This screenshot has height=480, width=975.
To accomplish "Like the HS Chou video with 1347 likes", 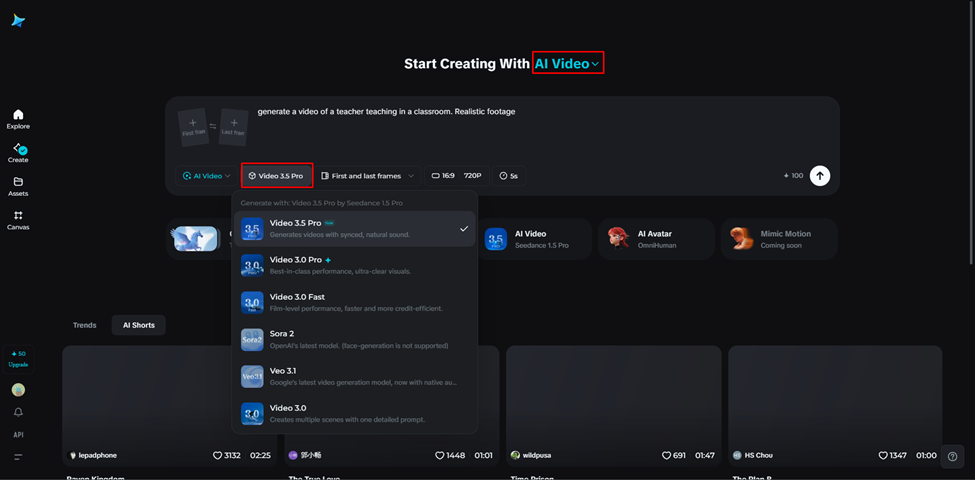I will (x=883, y=456).
